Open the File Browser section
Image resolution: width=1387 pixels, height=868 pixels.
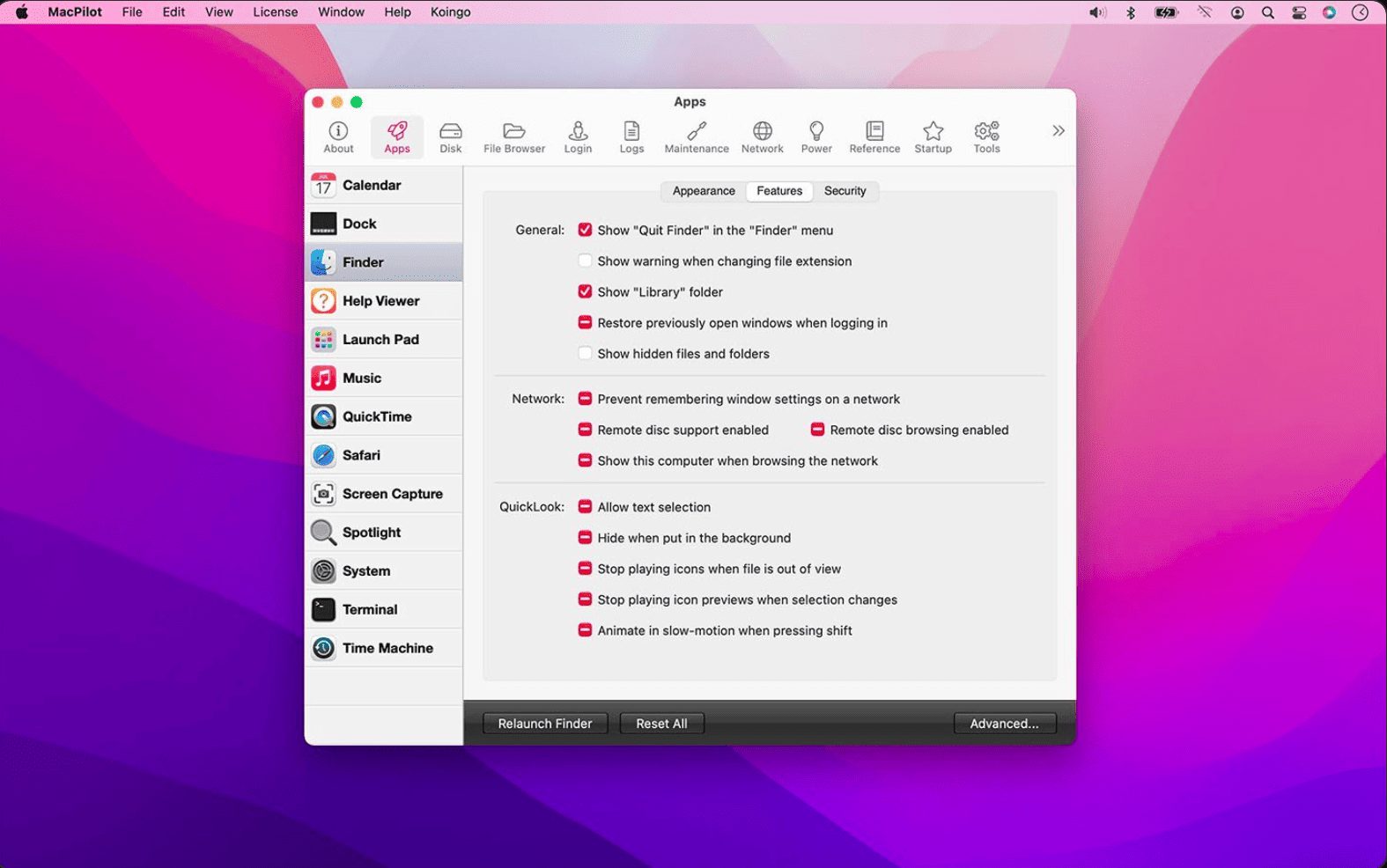514,137
